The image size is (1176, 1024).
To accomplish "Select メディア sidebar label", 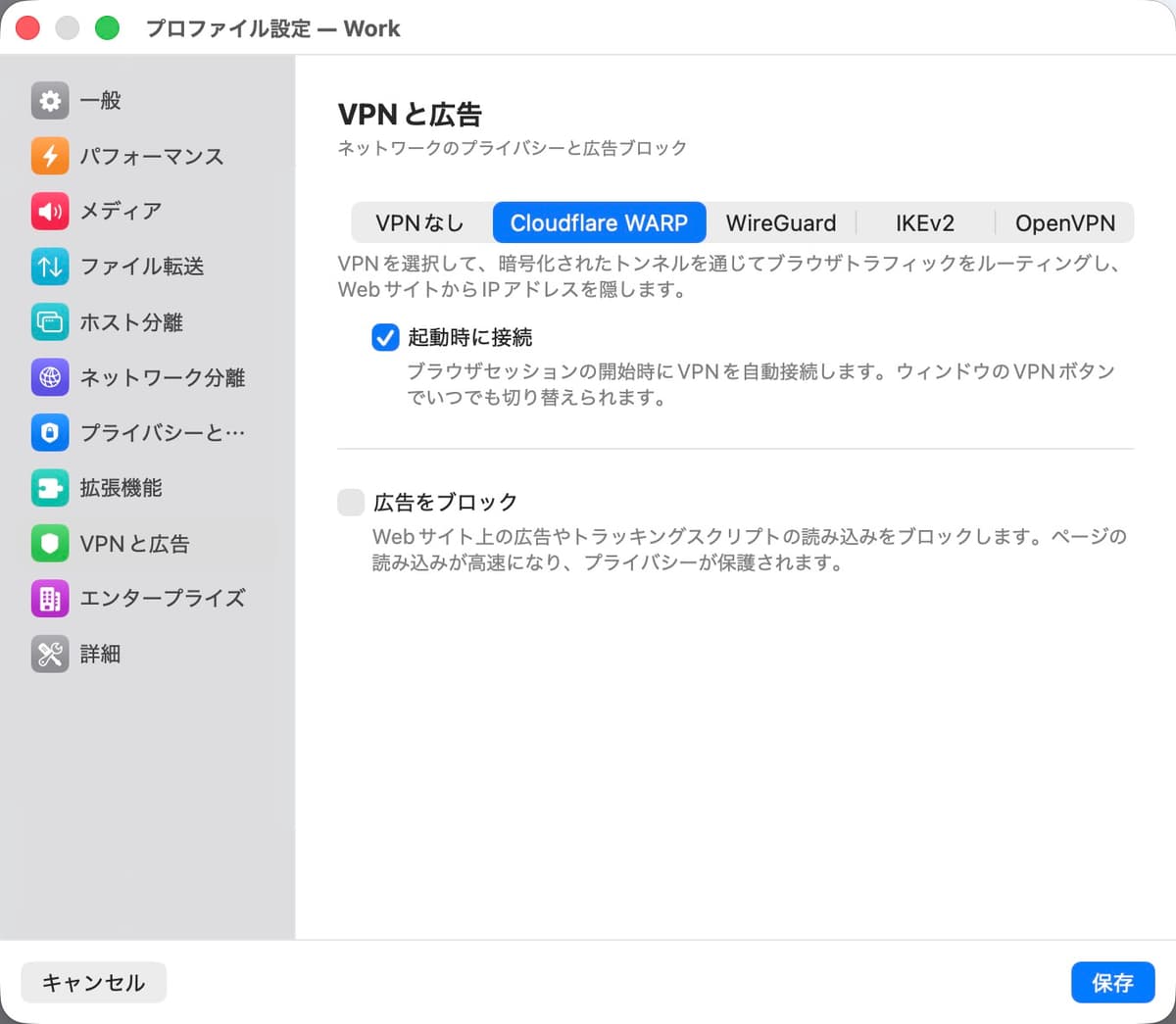I will (x=121, y=211).
